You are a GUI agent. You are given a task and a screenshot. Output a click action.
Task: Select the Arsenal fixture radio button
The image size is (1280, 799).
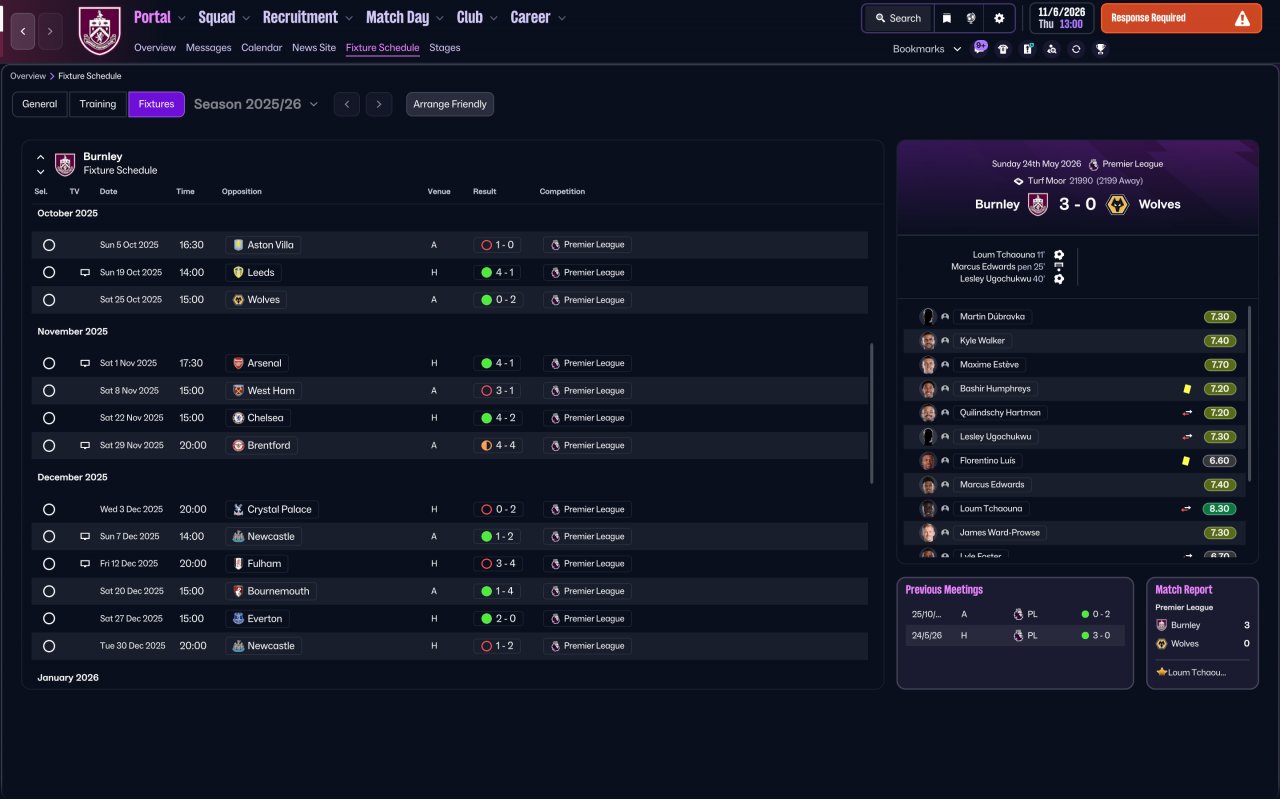tap(49, 363)
